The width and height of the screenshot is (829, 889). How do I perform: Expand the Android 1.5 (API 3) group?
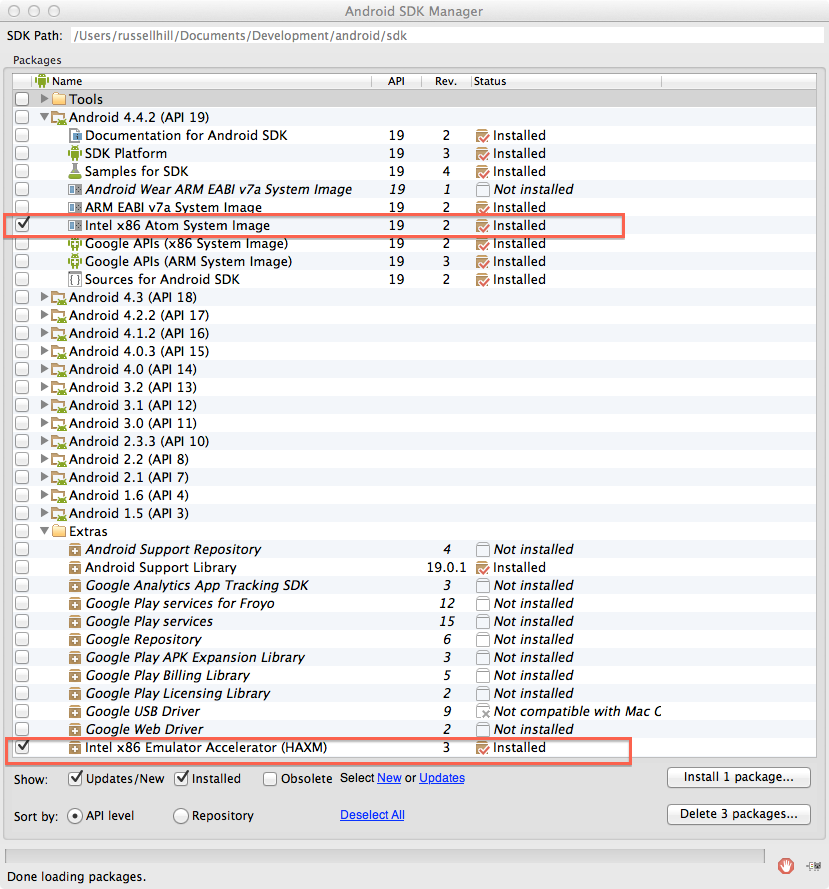44,513
